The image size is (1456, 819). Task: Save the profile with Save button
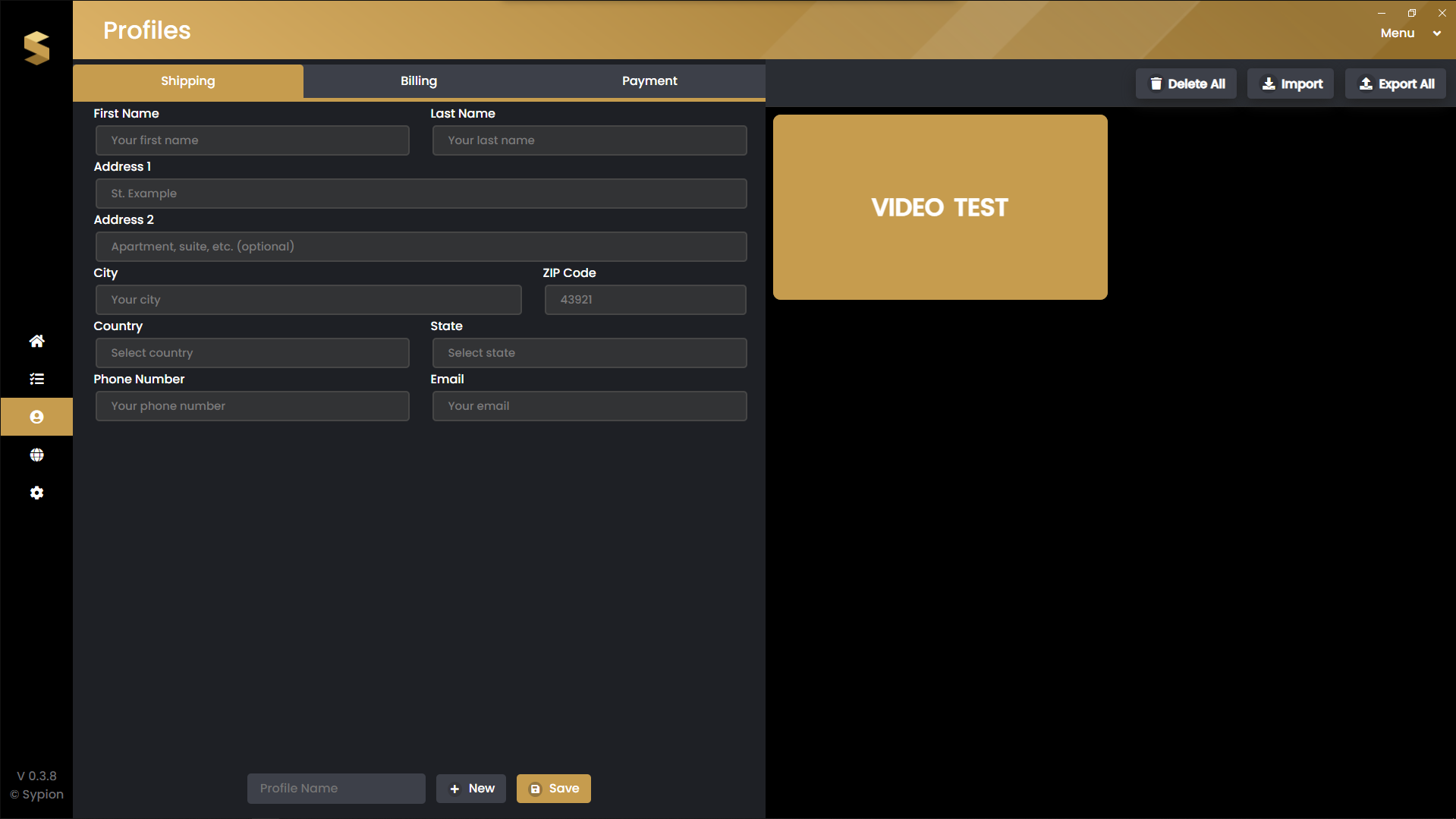point(554,788)
